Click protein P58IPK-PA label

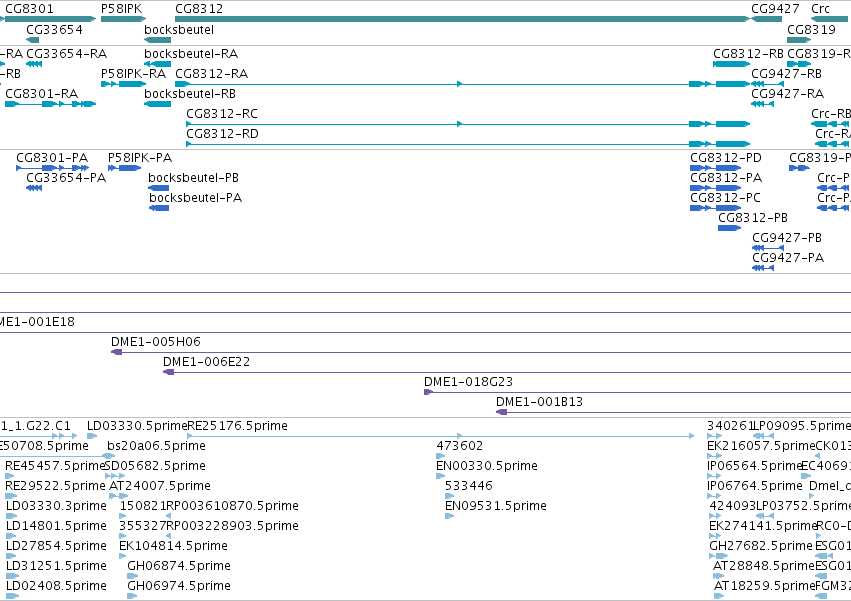(140, 158)
